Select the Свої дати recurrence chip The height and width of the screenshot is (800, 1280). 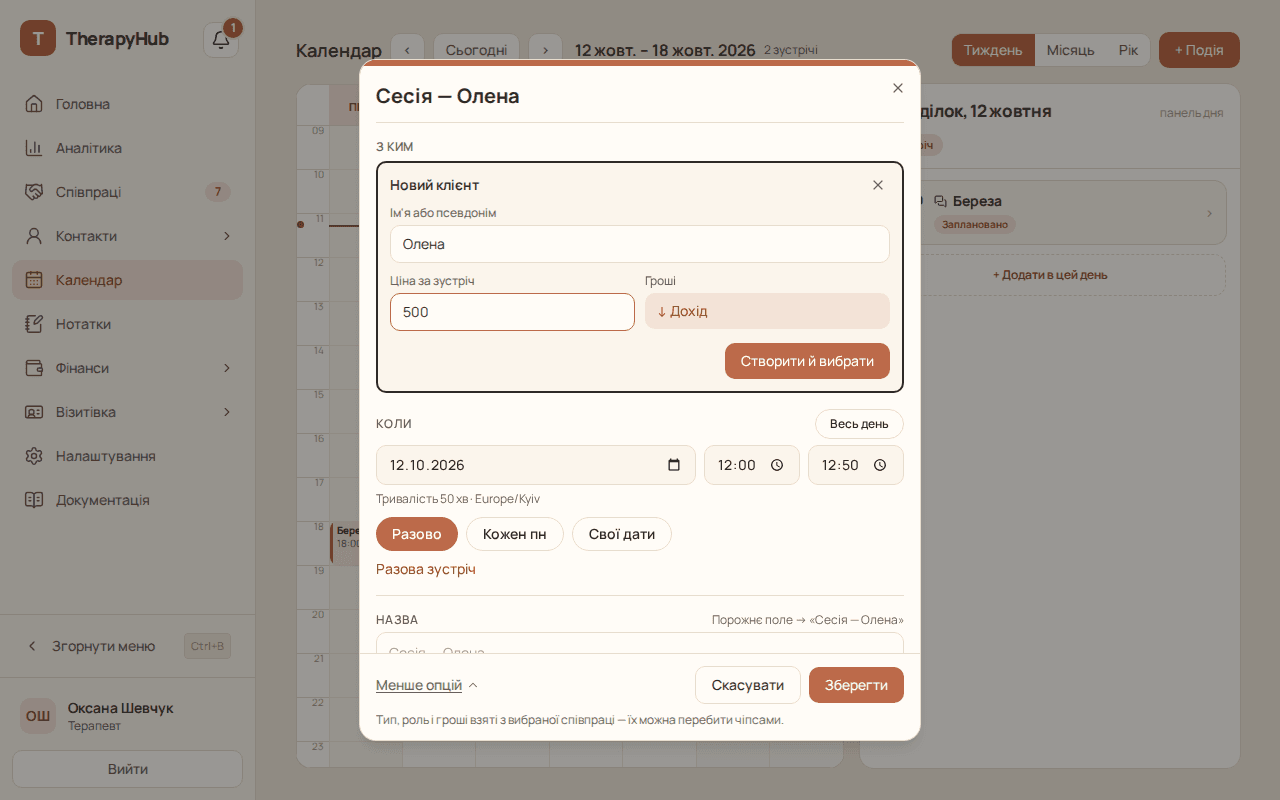(x=622, y=534)
